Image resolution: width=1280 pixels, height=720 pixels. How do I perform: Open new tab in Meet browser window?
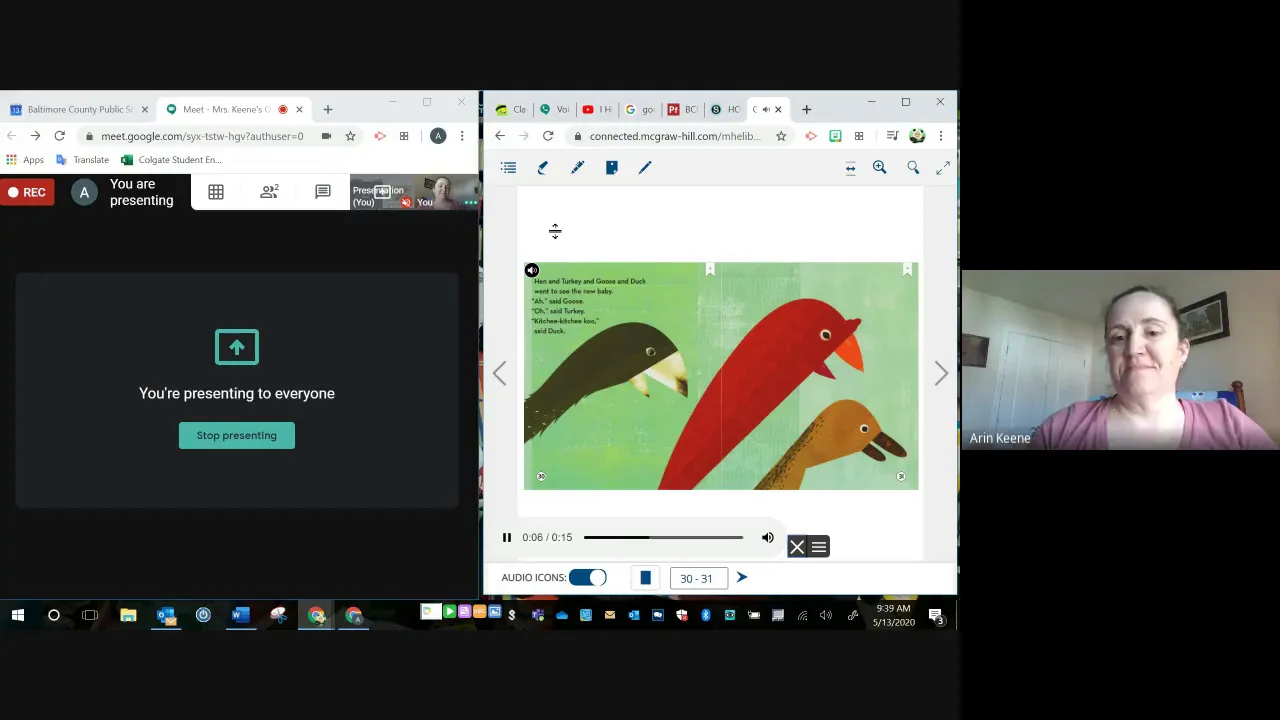[327, 109]
